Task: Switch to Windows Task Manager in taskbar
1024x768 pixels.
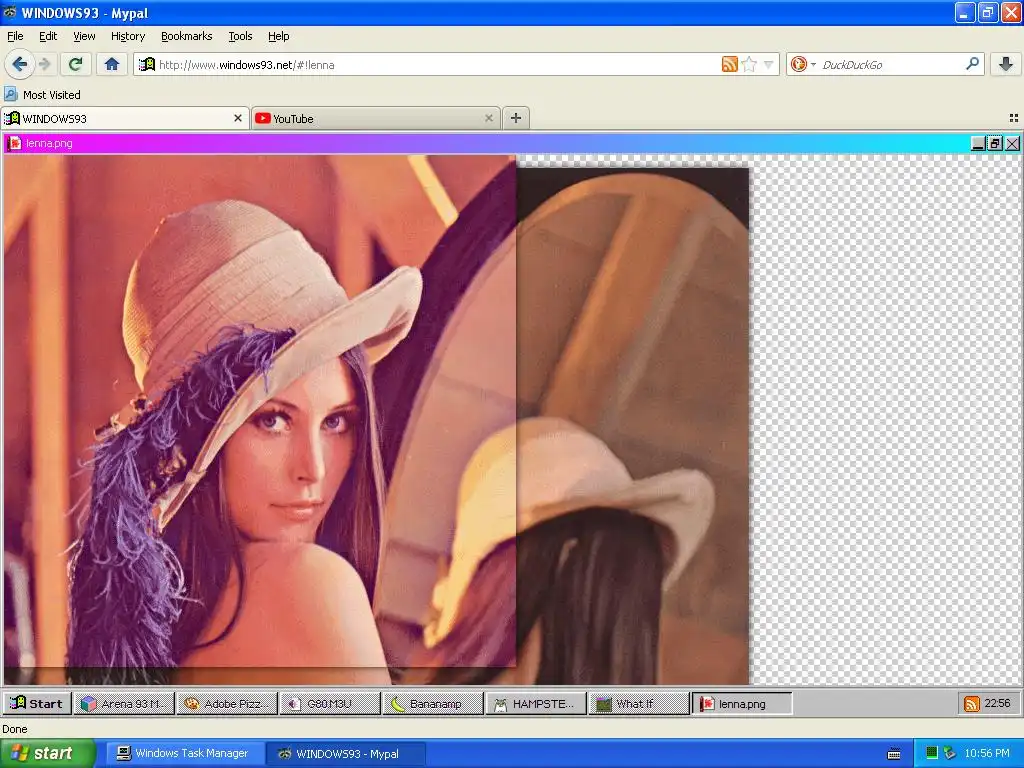Action: pyautogui.click(x=183, y=754)
